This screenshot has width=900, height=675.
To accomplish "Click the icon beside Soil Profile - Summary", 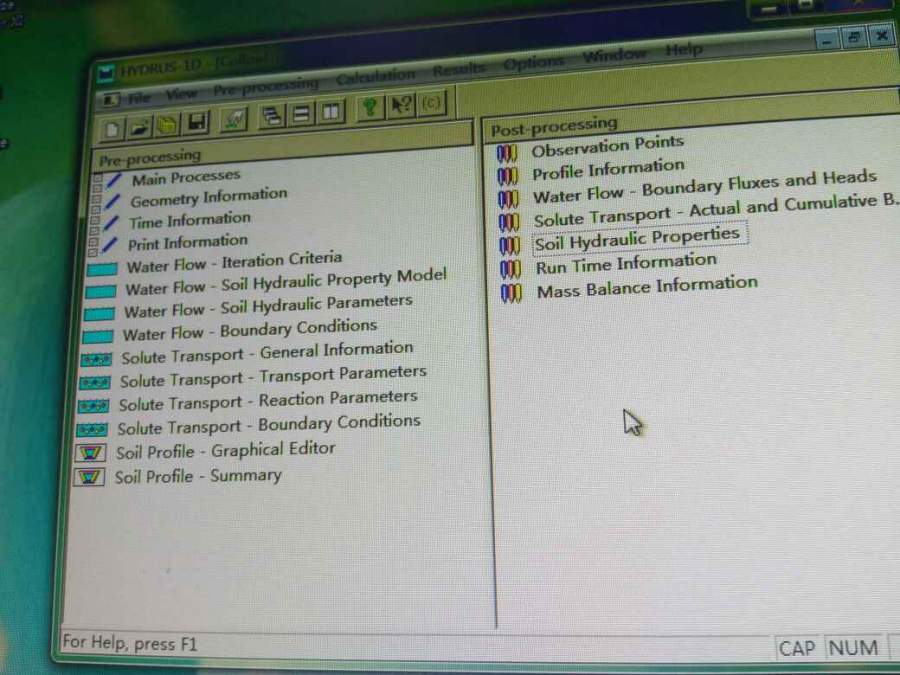I will tap(89, 477).
